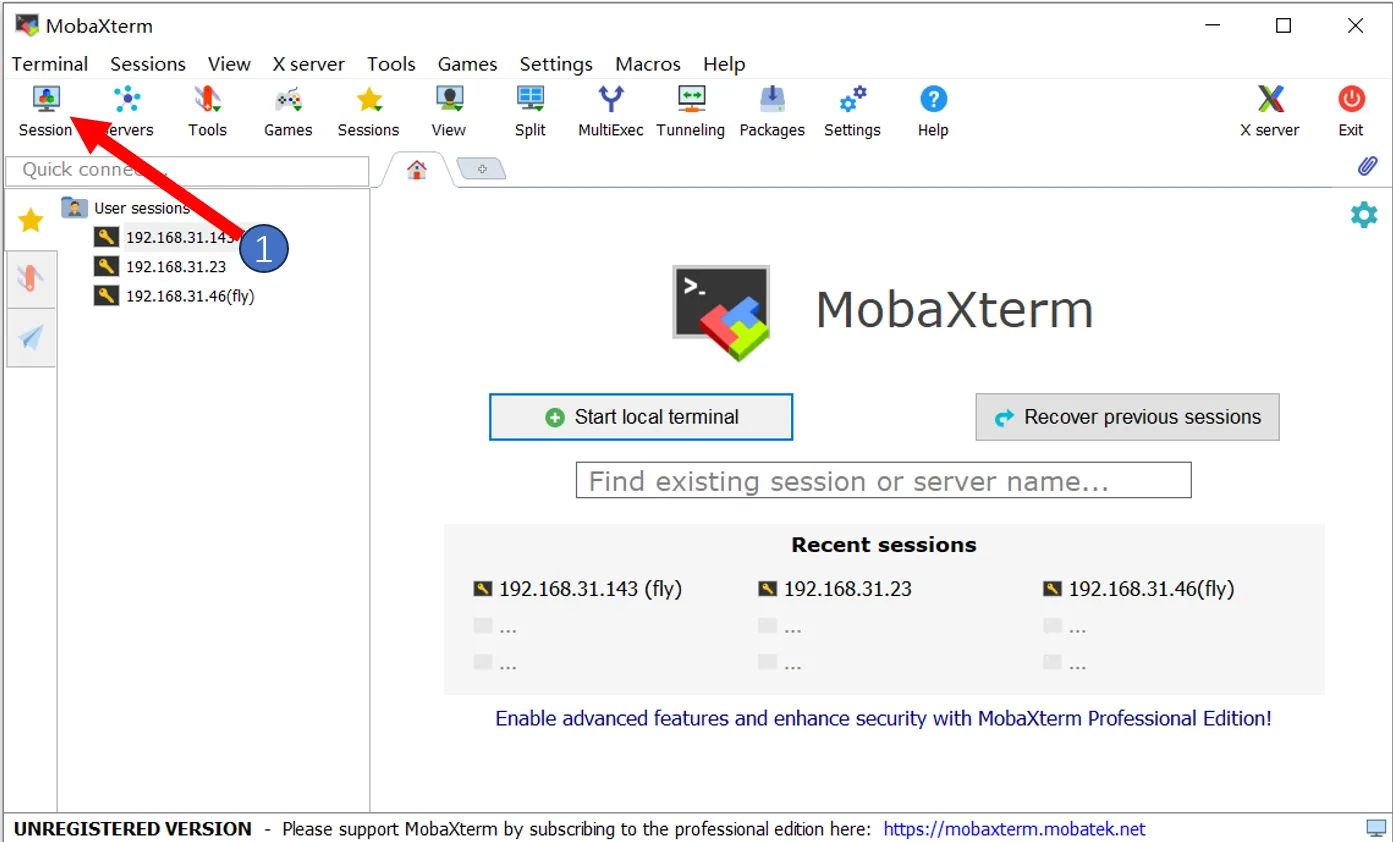Open the paper plane sidebar tab

pyautogui.click(x=31, y=338)
